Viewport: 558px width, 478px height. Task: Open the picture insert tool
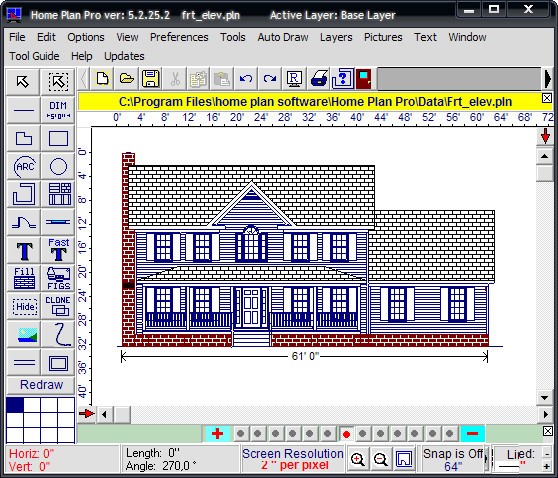pos(23,335)
